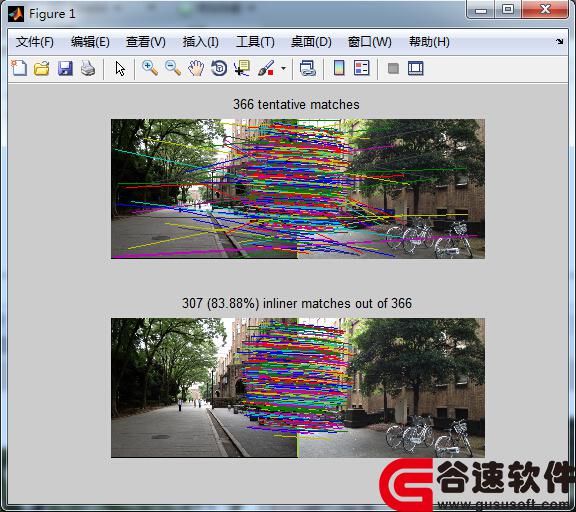Image resolution: width=576 pixels, height=512 pixels.
Task: Activate the Zoom Out tool
Action: pyautogui.click(x=173, y=68)
